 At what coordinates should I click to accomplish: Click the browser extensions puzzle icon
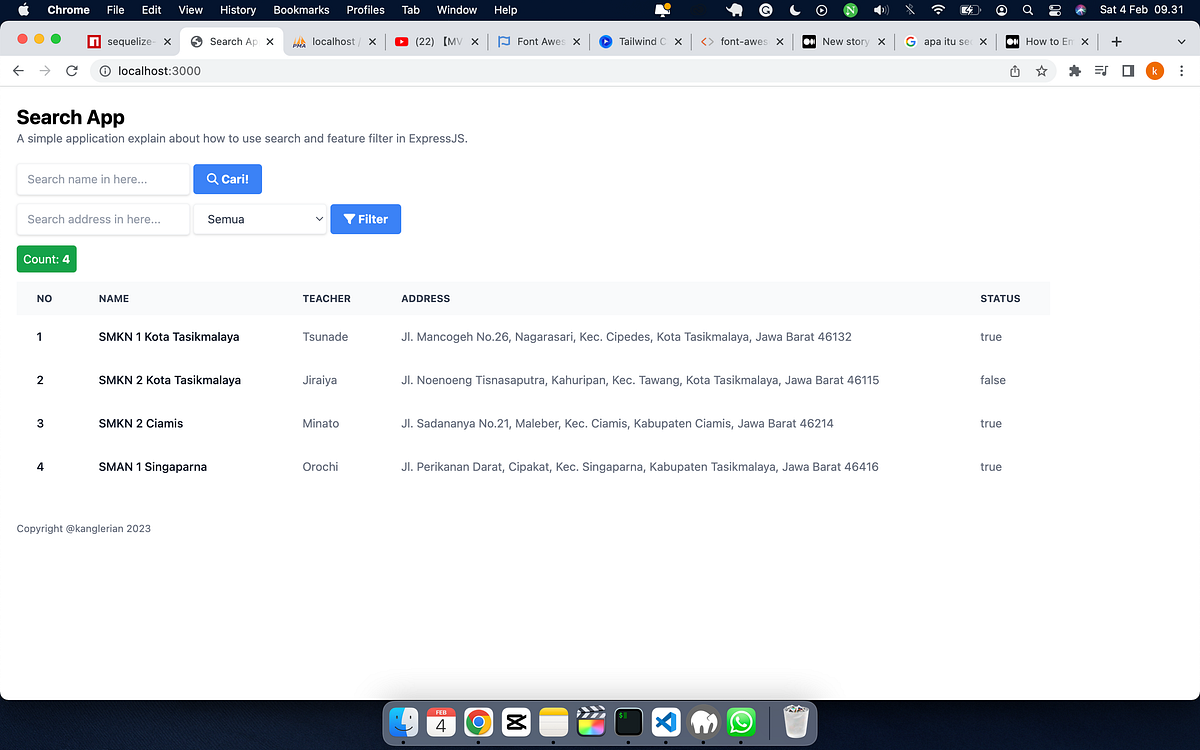(1074, 71)
